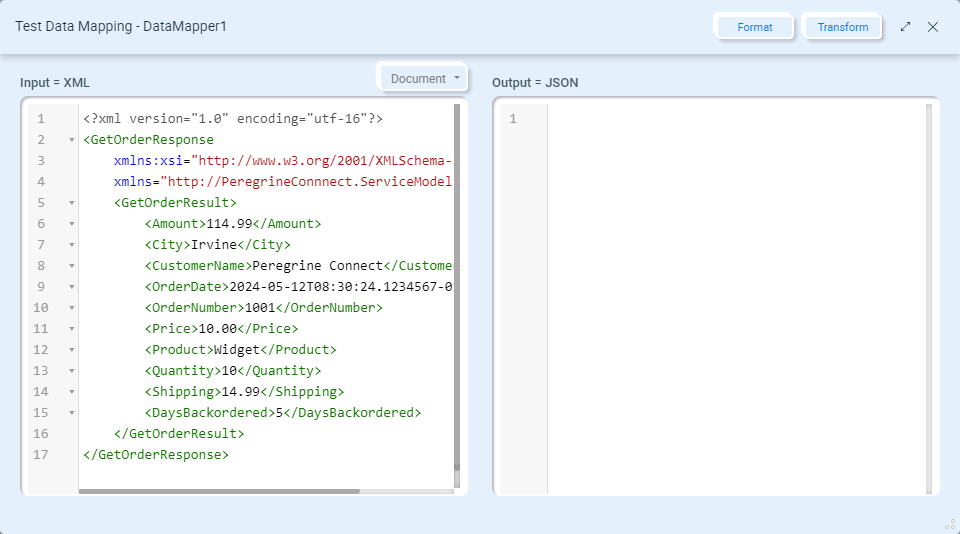Screen dimensions: 960x534
Task: Open the Document dropdown
Action: click(x=422, y=78)
